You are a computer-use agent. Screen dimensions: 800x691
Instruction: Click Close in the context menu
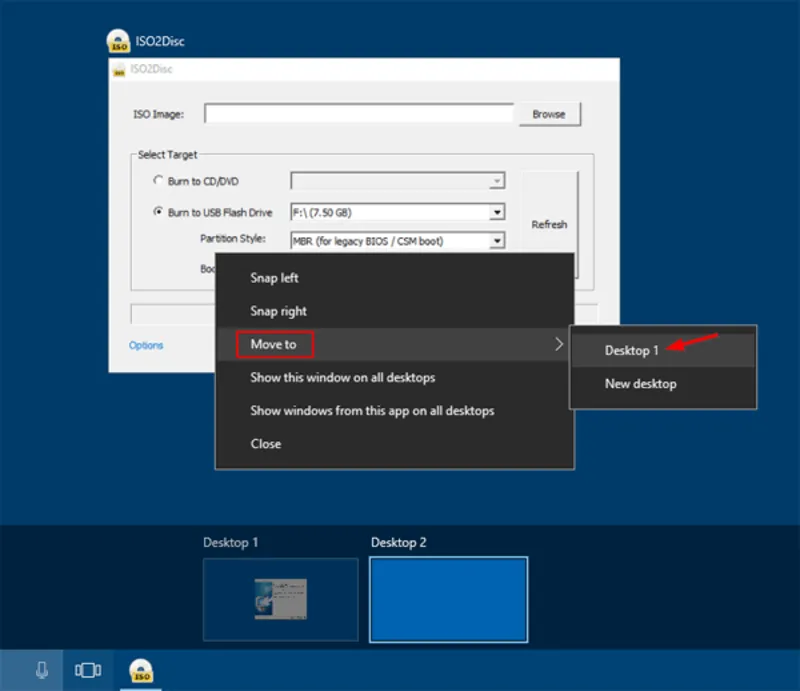265,444
